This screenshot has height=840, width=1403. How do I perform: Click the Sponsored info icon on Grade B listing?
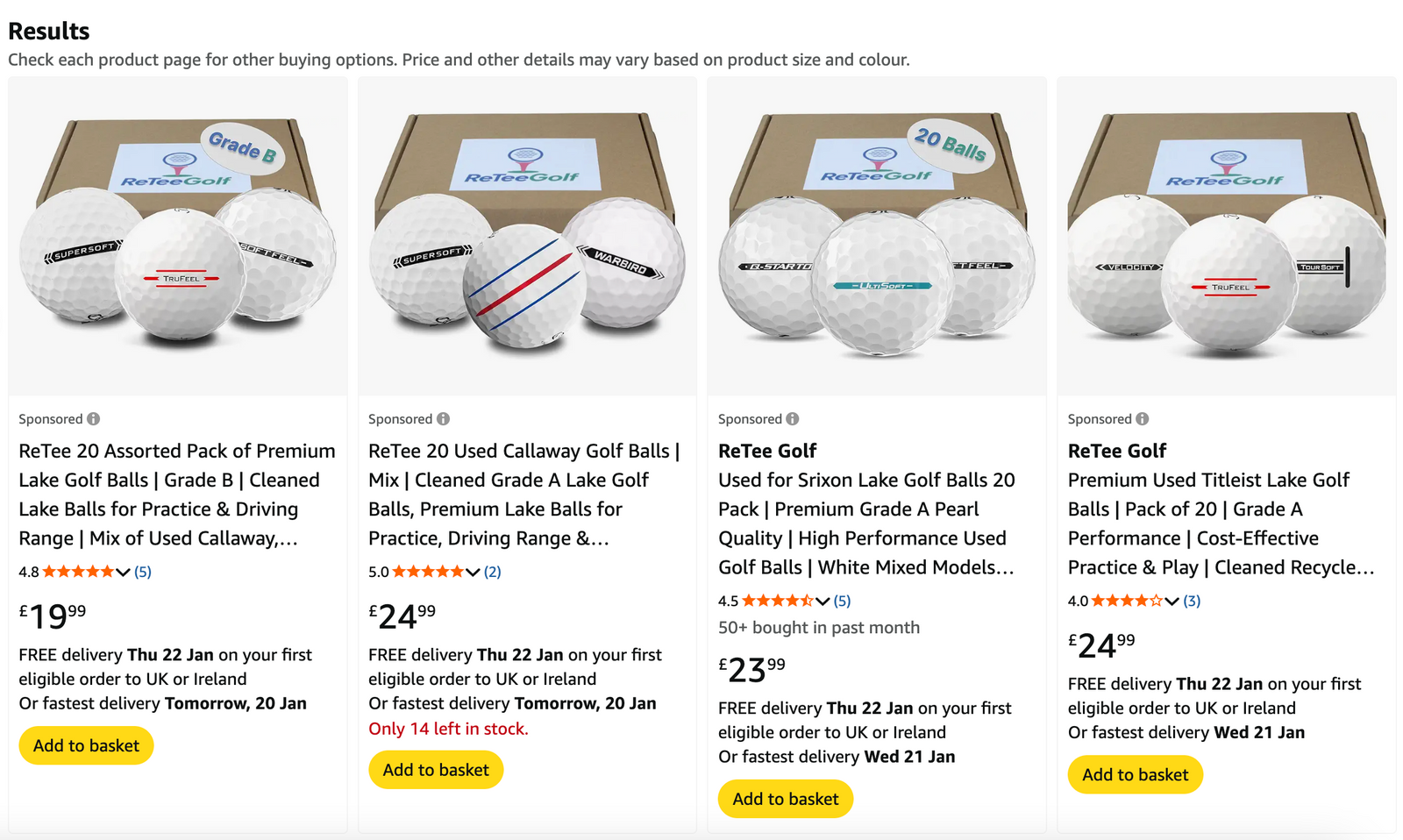click(x=93, y=419)
